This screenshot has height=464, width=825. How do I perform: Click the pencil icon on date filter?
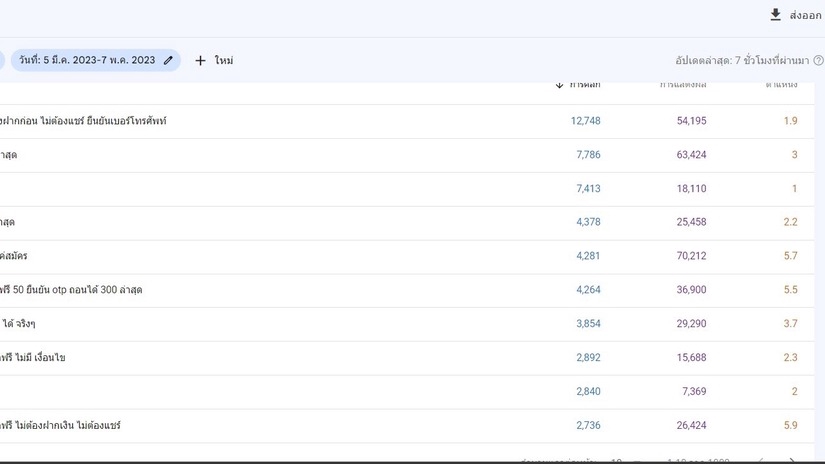coord(168,60)
